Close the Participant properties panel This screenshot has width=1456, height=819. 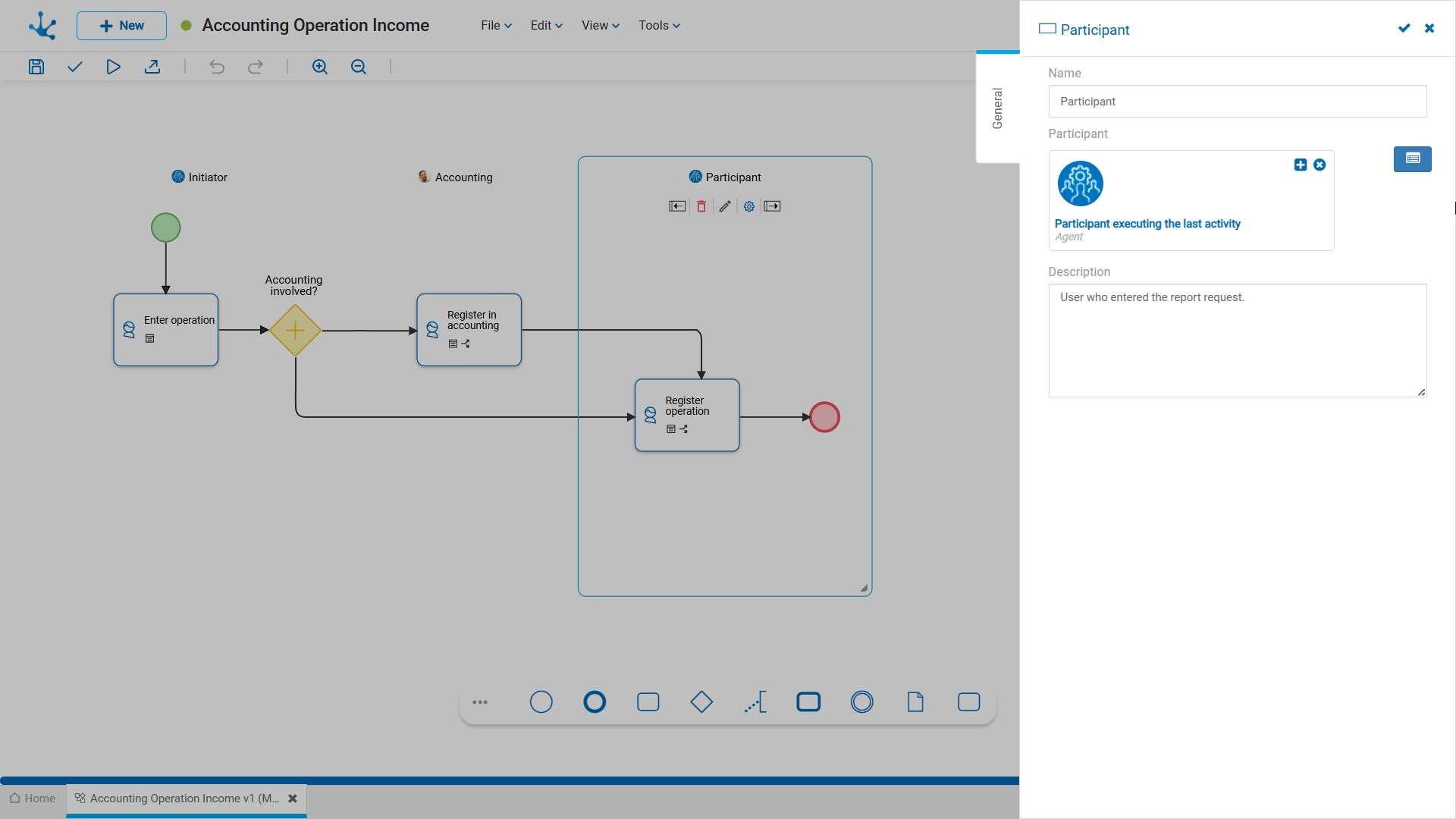(1429, 28)
